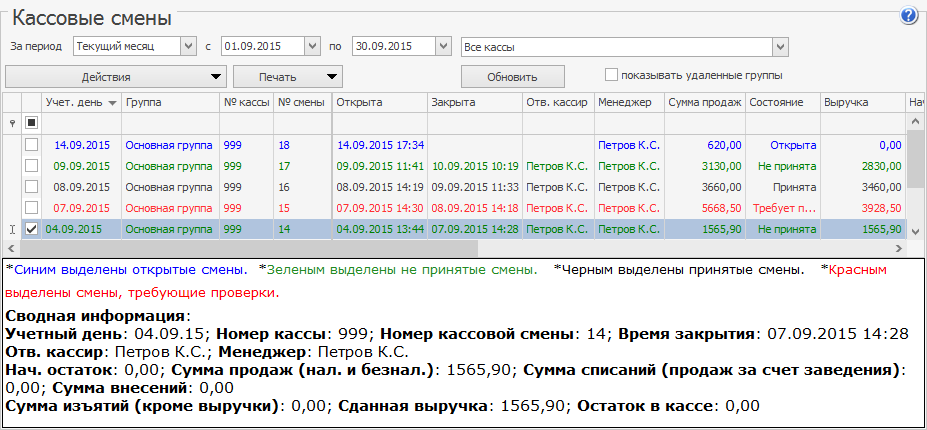Open the Печать print menu
This screenshot has width=927, height=430.
288,76
